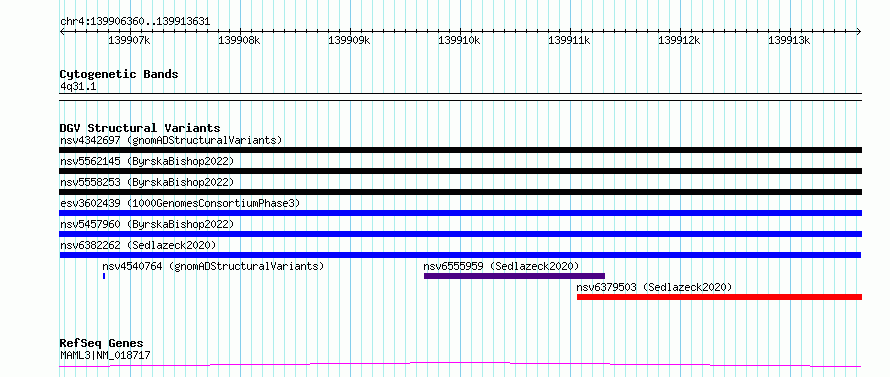Viewport: 890px width, 377px height.
Task: Click blue bar under nsv5457960
Action: [x=460, y=234]
